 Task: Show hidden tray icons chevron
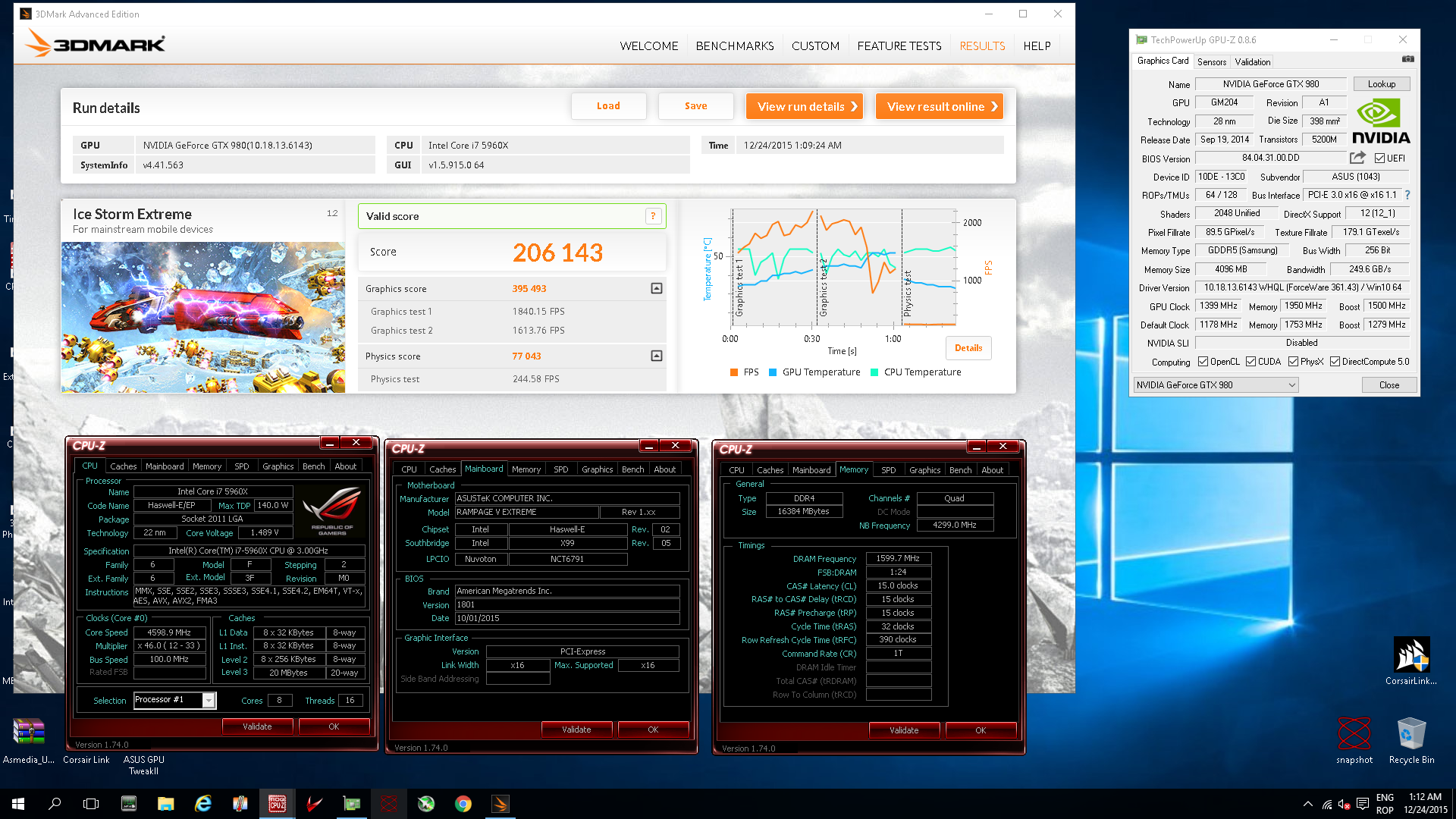click(1307, 804)
